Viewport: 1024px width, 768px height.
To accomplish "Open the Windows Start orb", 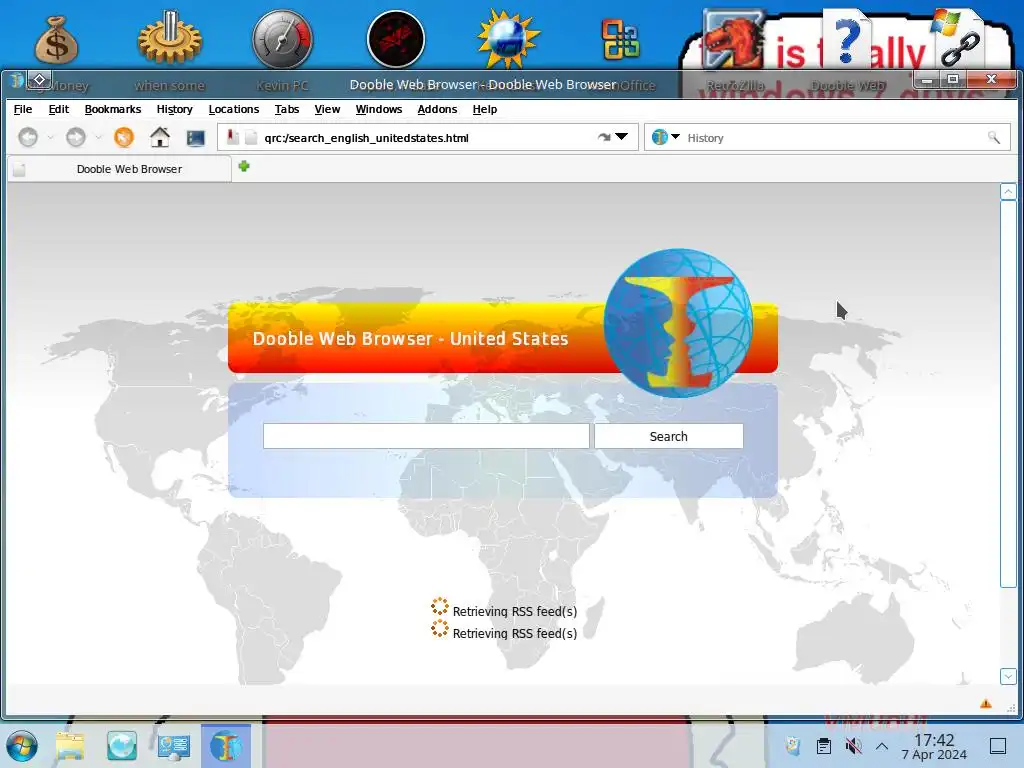I will [x=22, y=746].
